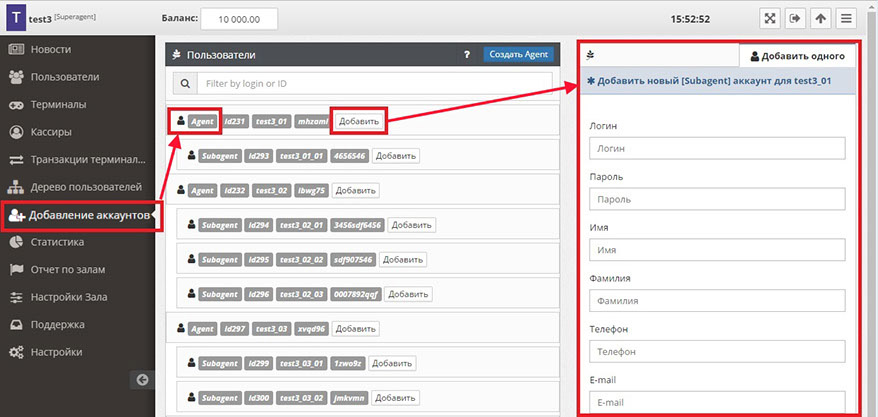Click the purple T account logo
Screen dimensions: 878x417
[13, 18]
